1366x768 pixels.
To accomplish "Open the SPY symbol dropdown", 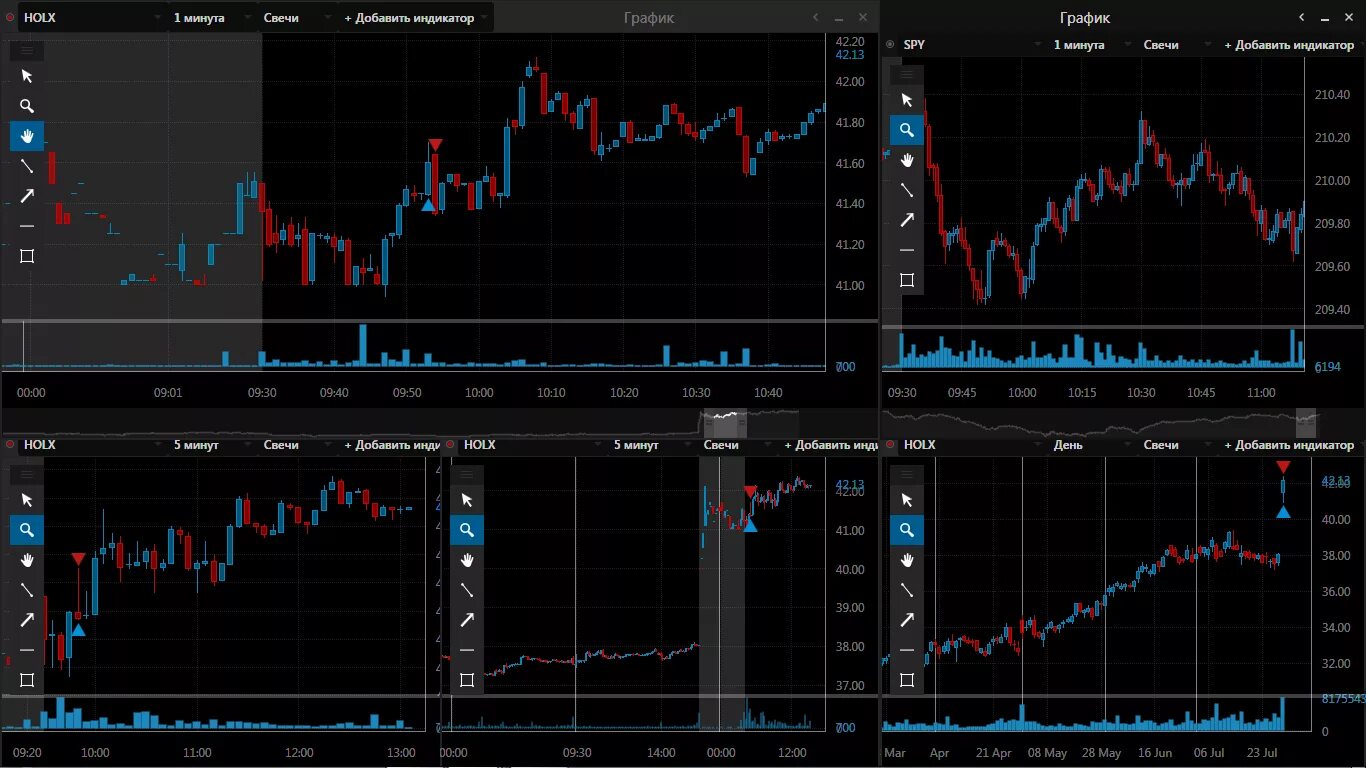I will [970, 45].
